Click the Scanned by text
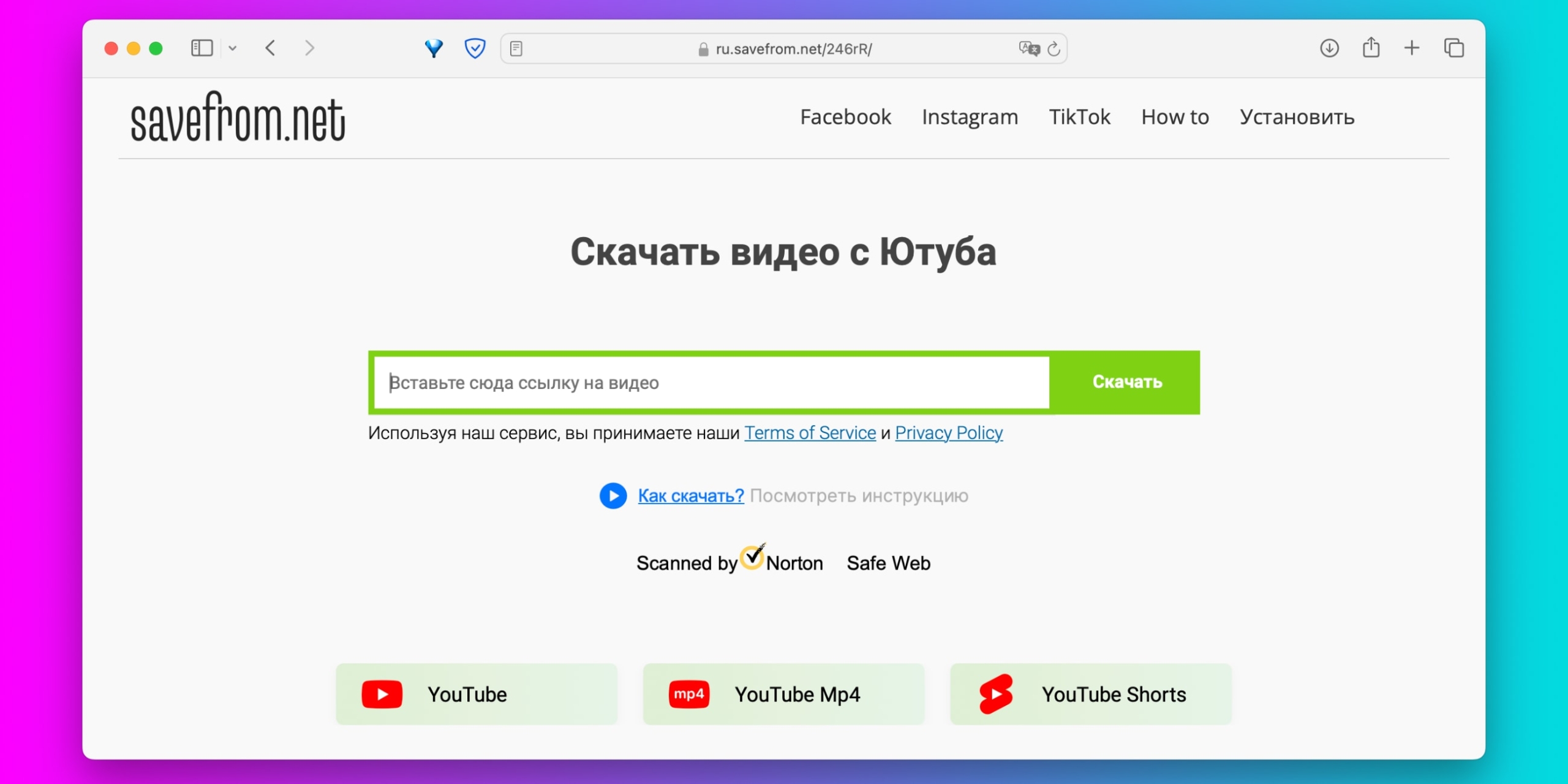This screenshot has width=1568, height=784. click(687, 563)
